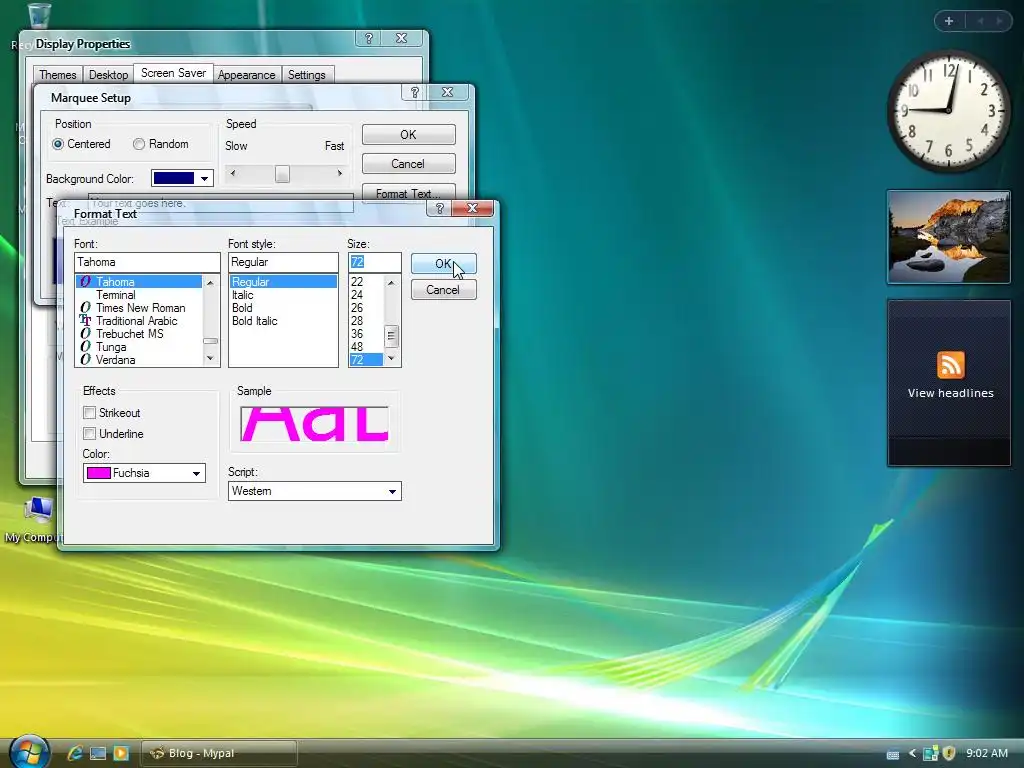
Task: Select Times New Roman in the font list
Action: point(140,308)
